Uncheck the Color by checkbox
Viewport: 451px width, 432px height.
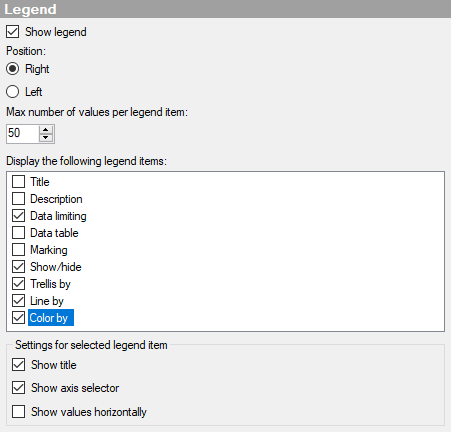tap(18, 318)
